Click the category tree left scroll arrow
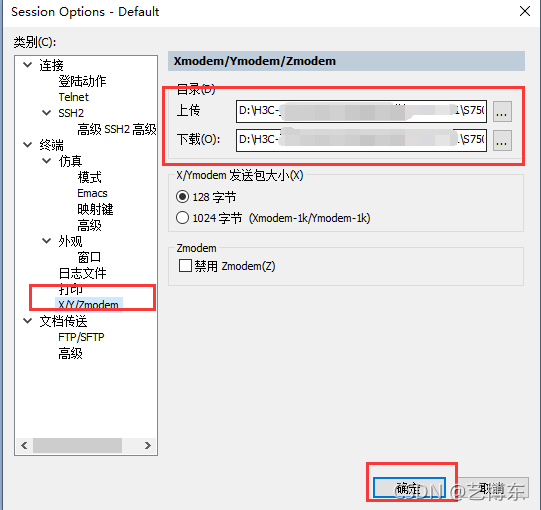 [24, 445]
